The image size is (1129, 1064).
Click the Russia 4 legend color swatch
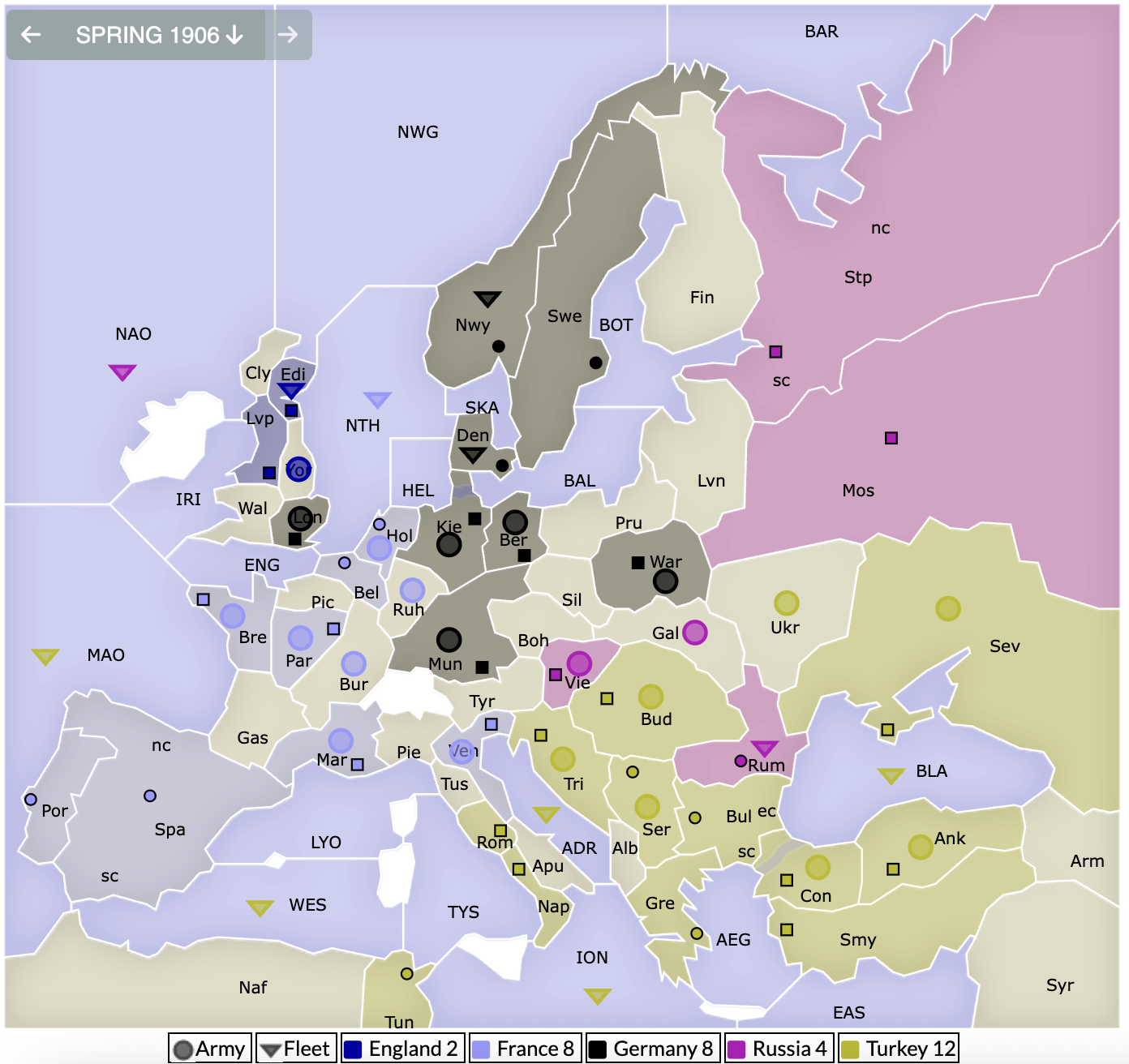click(736, 1049)
